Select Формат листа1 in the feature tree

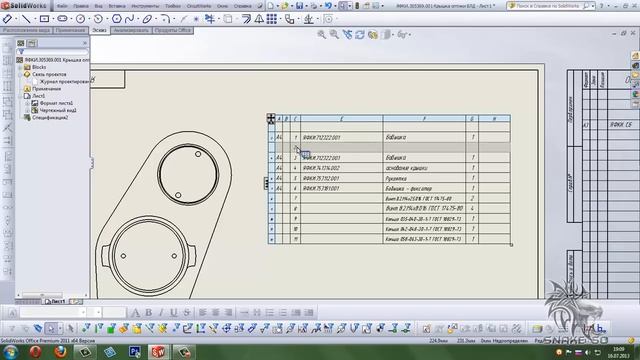point(56,103)
